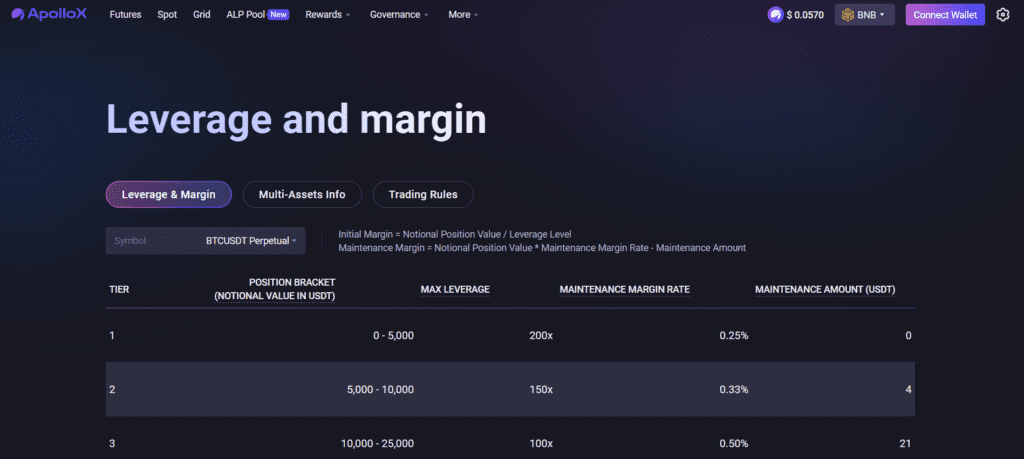
Task: Click the ApolloX logo
Action: tap(49, 14)
